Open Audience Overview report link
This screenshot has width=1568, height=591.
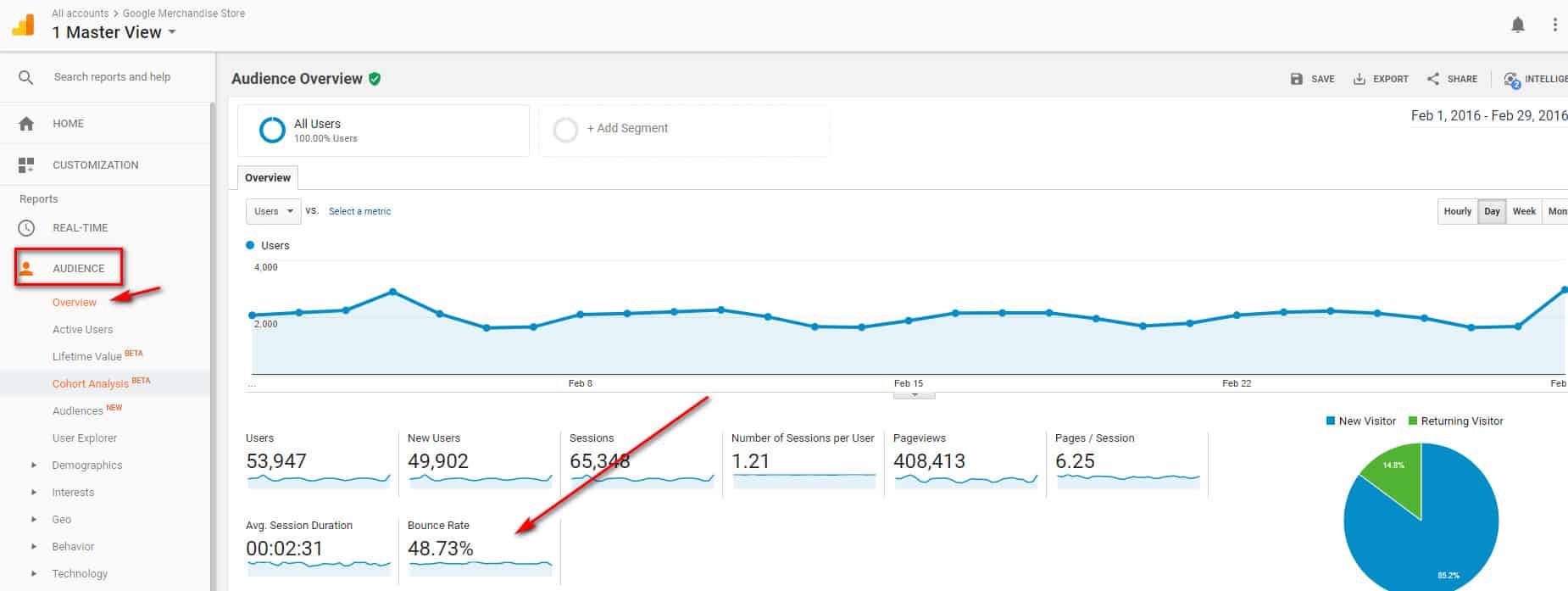(x=75, y=303)
